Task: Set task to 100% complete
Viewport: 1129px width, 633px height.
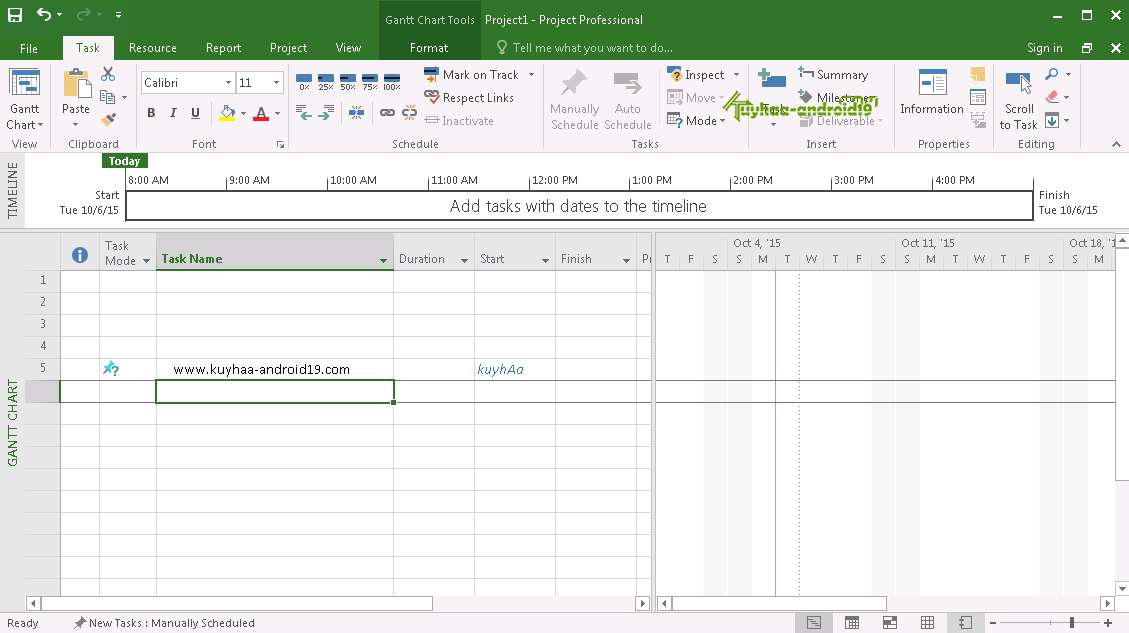Action: point(392,81)
